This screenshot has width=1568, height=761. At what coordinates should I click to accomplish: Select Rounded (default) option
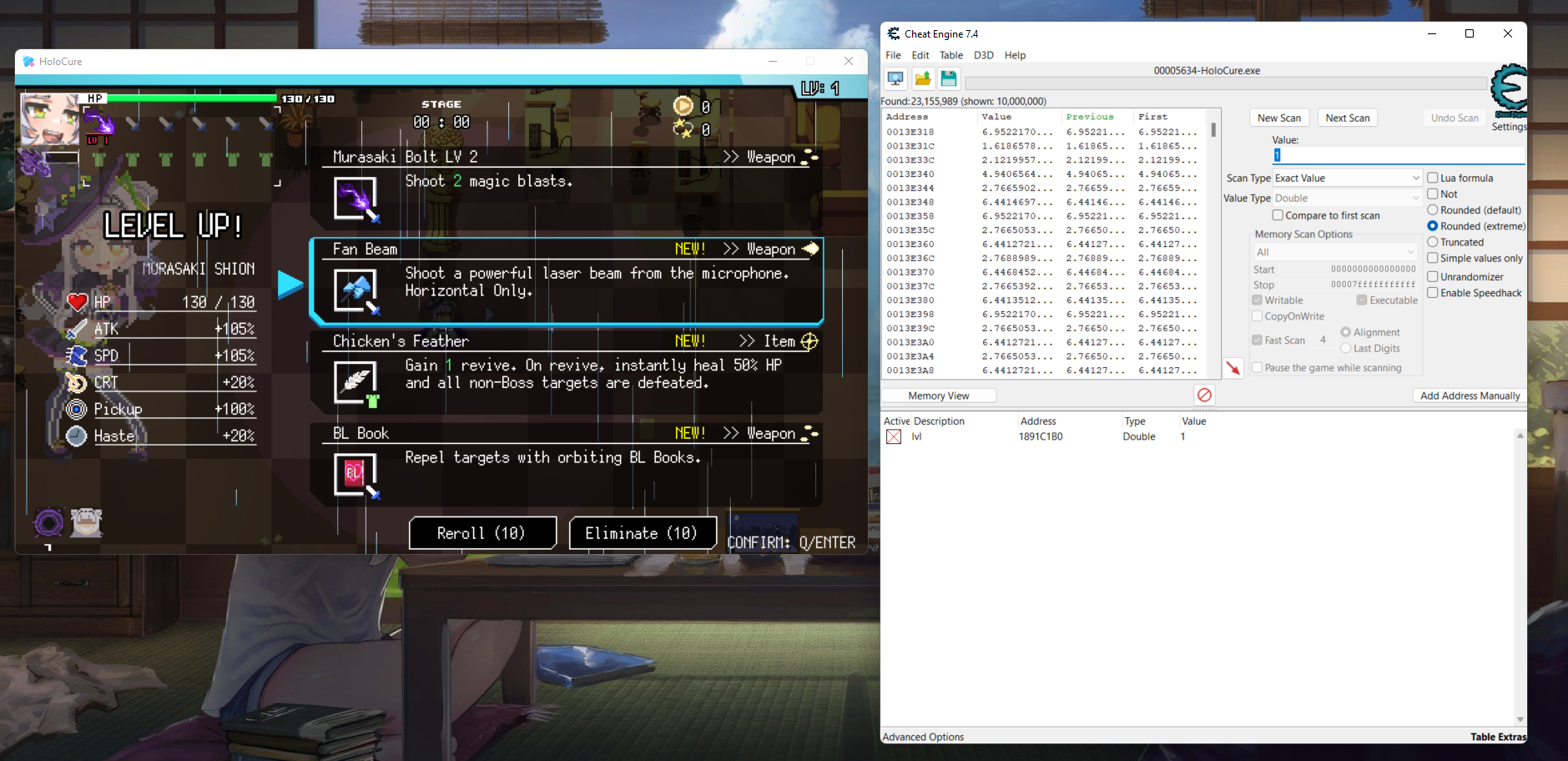1433,210
